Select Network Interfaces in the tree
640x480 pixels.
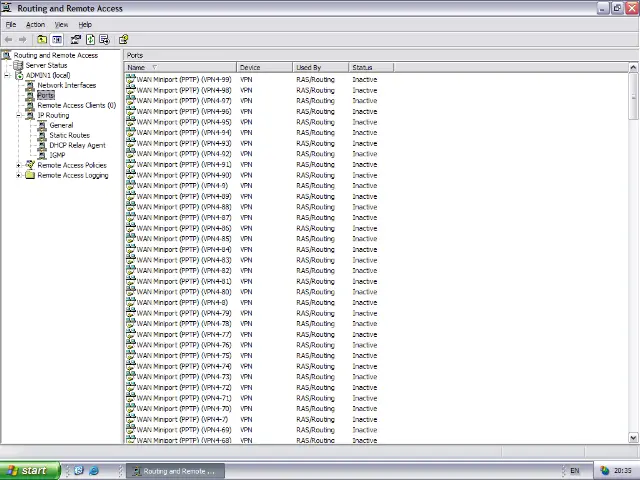67,85
